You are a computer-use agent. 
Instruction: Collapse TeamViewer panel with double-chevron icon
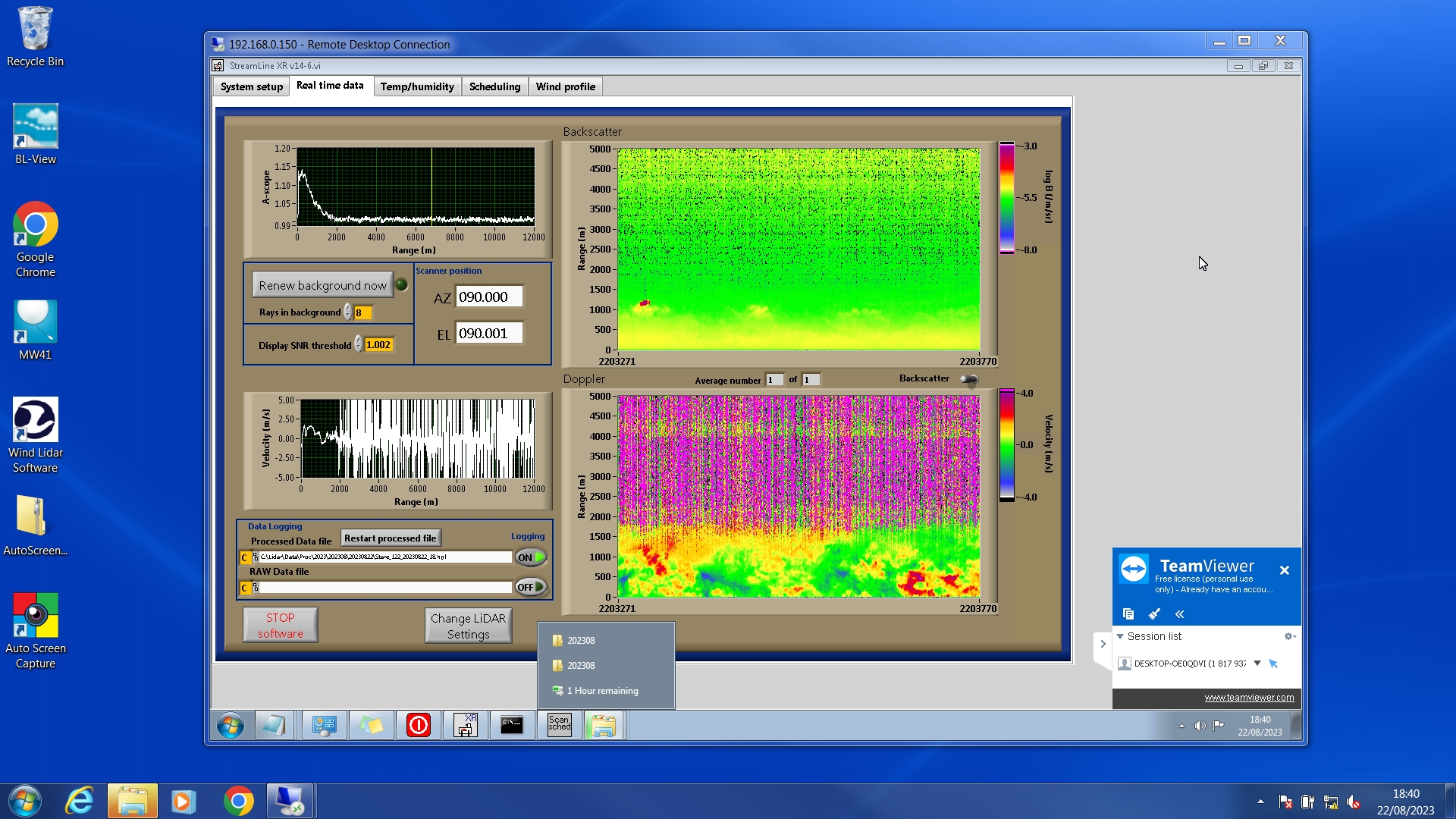(1179, 613)
